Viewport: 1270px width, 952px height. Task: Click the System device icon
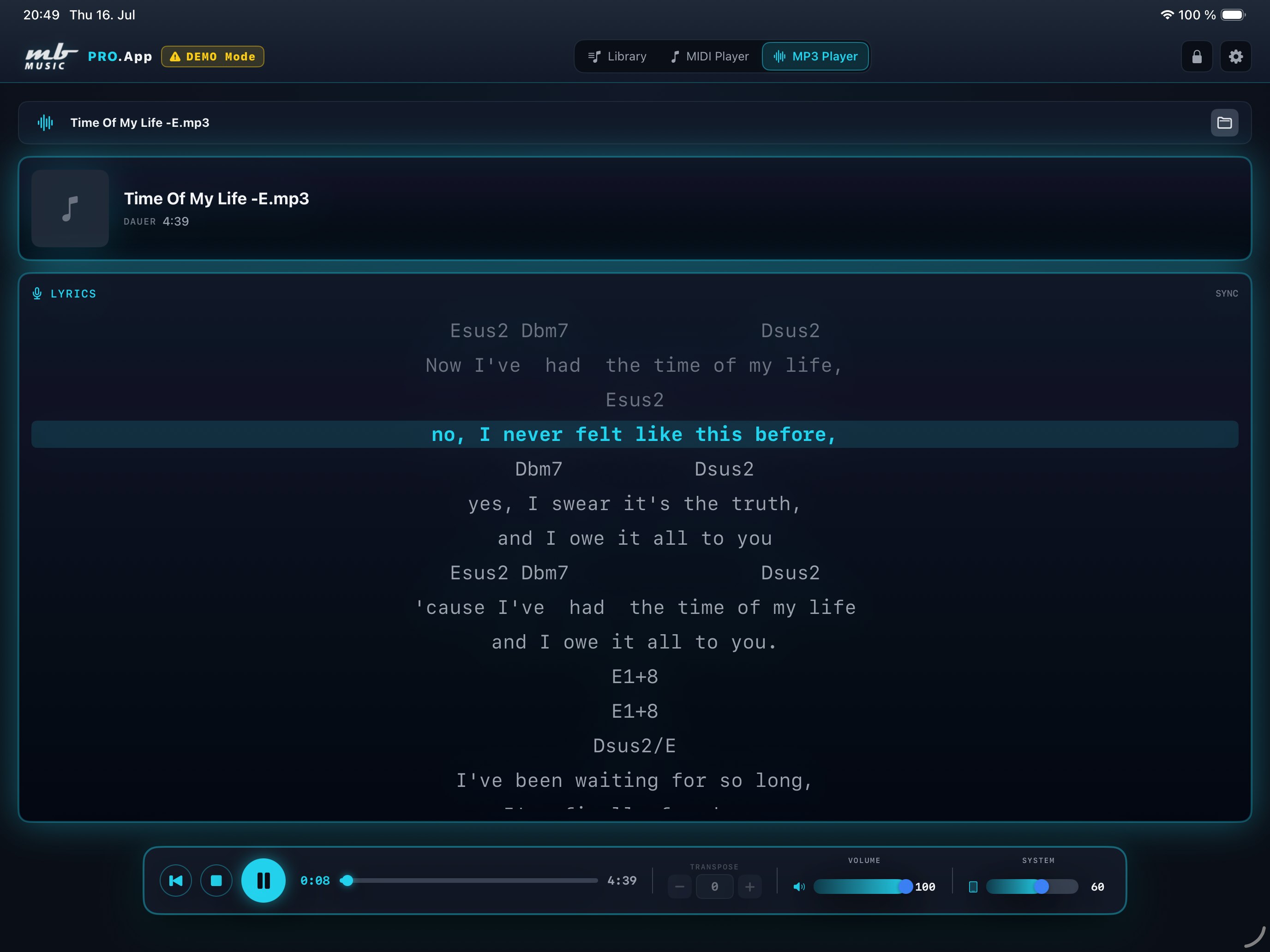(973, 887)
